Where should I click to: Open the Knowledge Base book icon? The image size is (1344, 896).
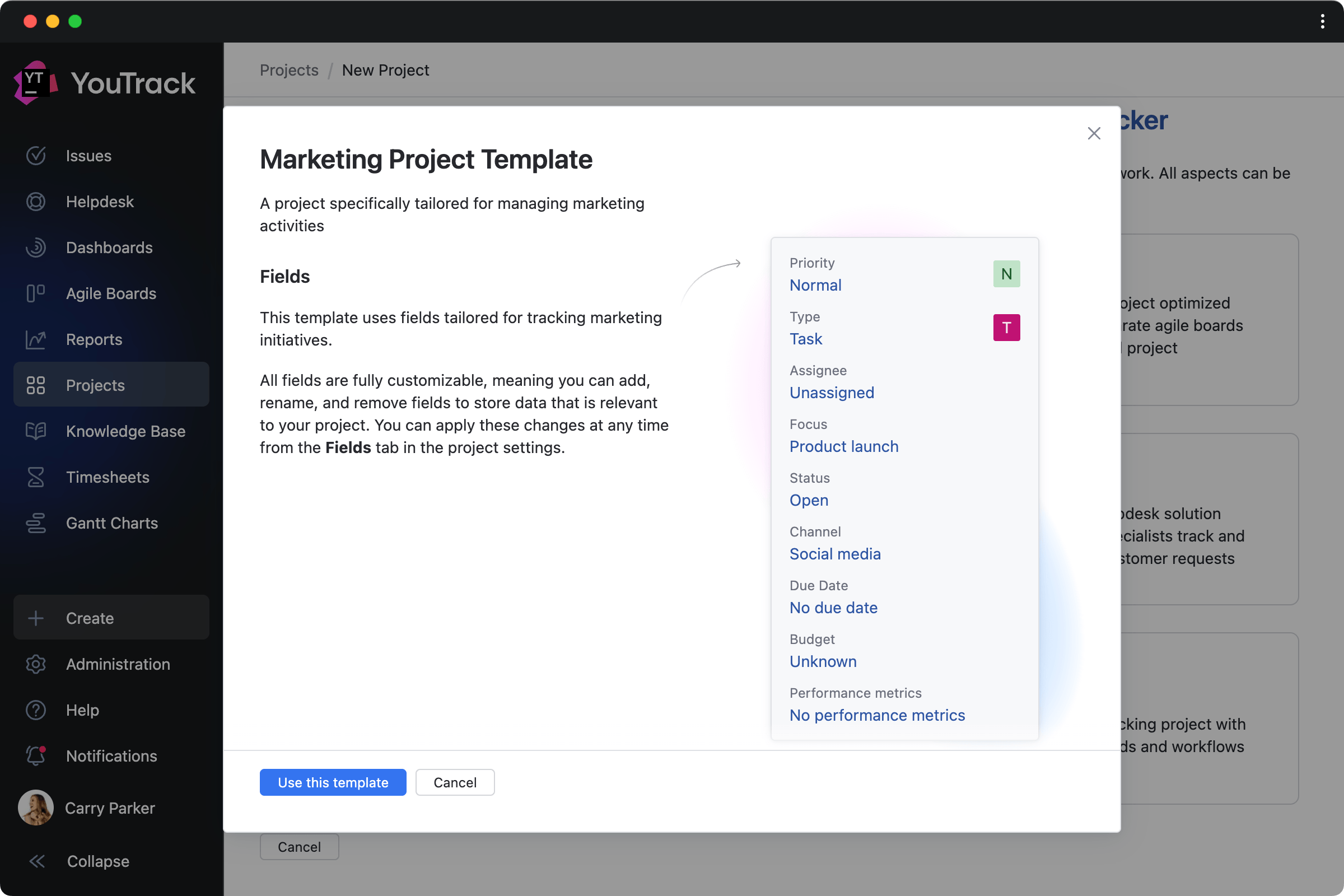(35, 431)
